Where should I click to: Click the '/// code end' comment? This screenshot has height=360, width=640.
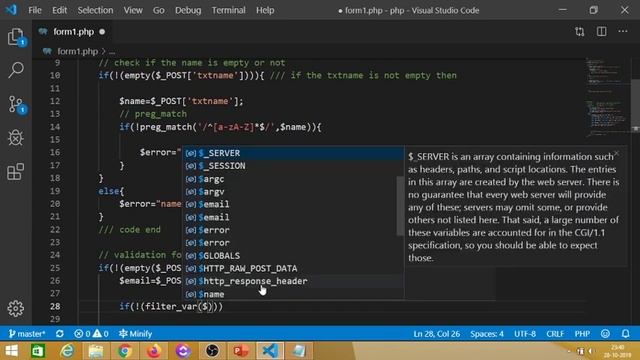[129, 229]
